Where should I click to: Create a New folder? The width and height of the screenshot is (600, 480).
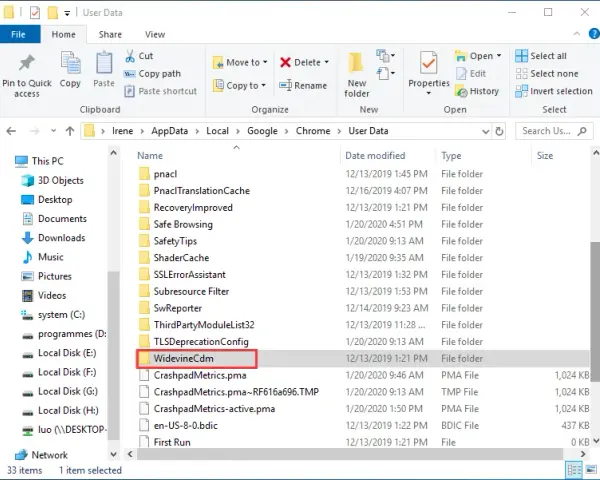tap(357, 75)
